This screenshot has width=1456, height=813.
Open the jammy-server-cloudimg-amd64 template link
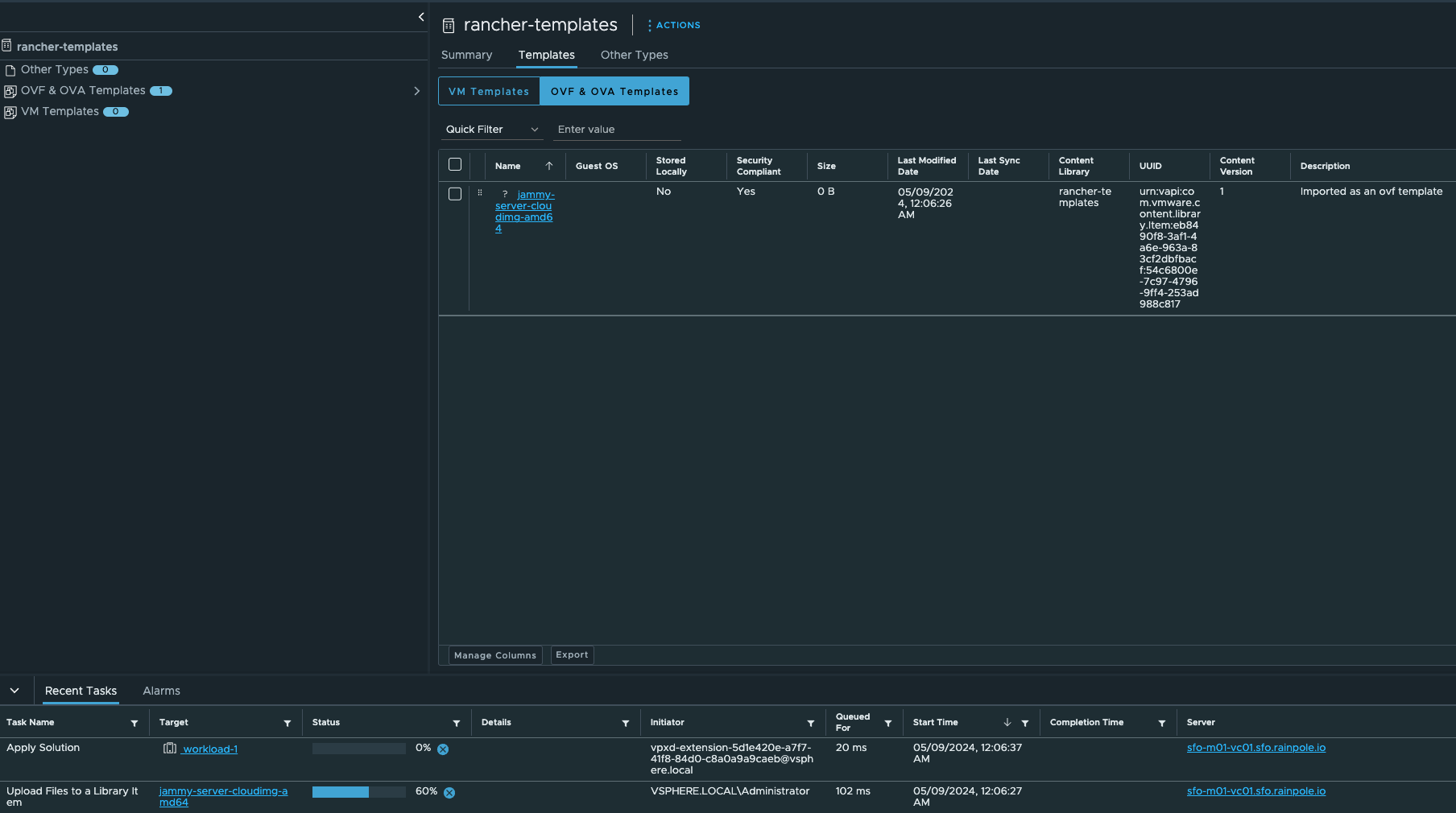[524, 212]
